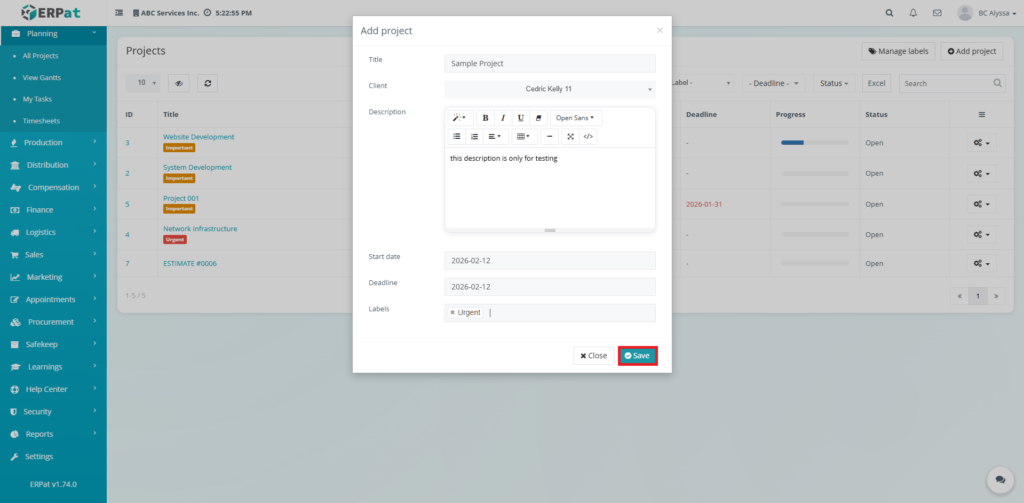Toggle fullscreen mode of description editor
The image size is (1024, 503).
click(x=570, y=137)
